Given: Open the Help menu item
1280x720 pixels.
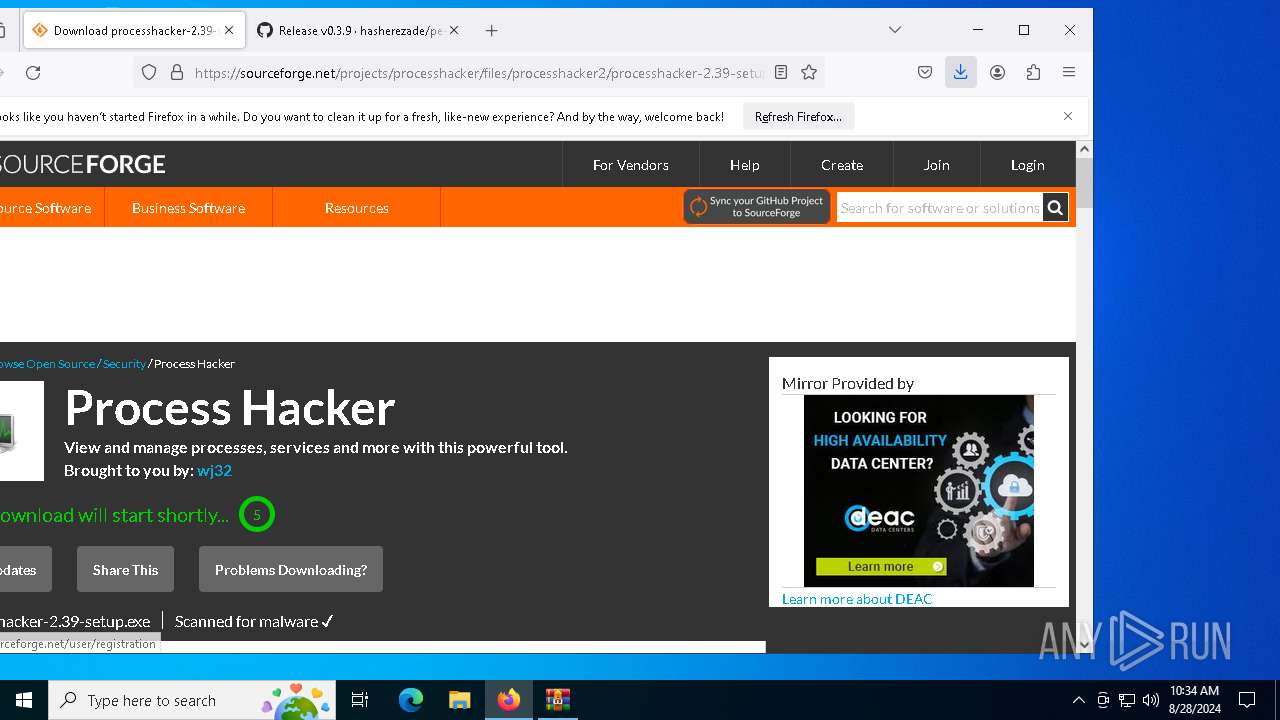Looking at the screenshot, I should pyautogui.click(x=745, y=165).
